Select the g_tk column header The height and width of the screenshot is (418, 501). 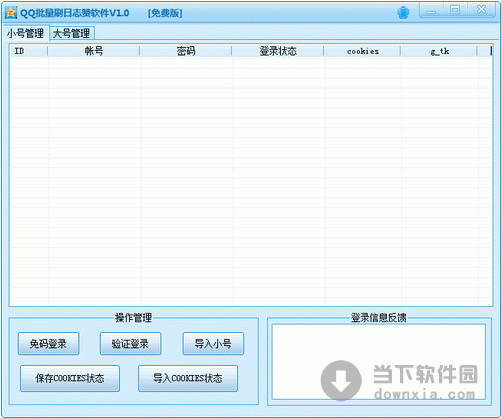click(439, 51)
